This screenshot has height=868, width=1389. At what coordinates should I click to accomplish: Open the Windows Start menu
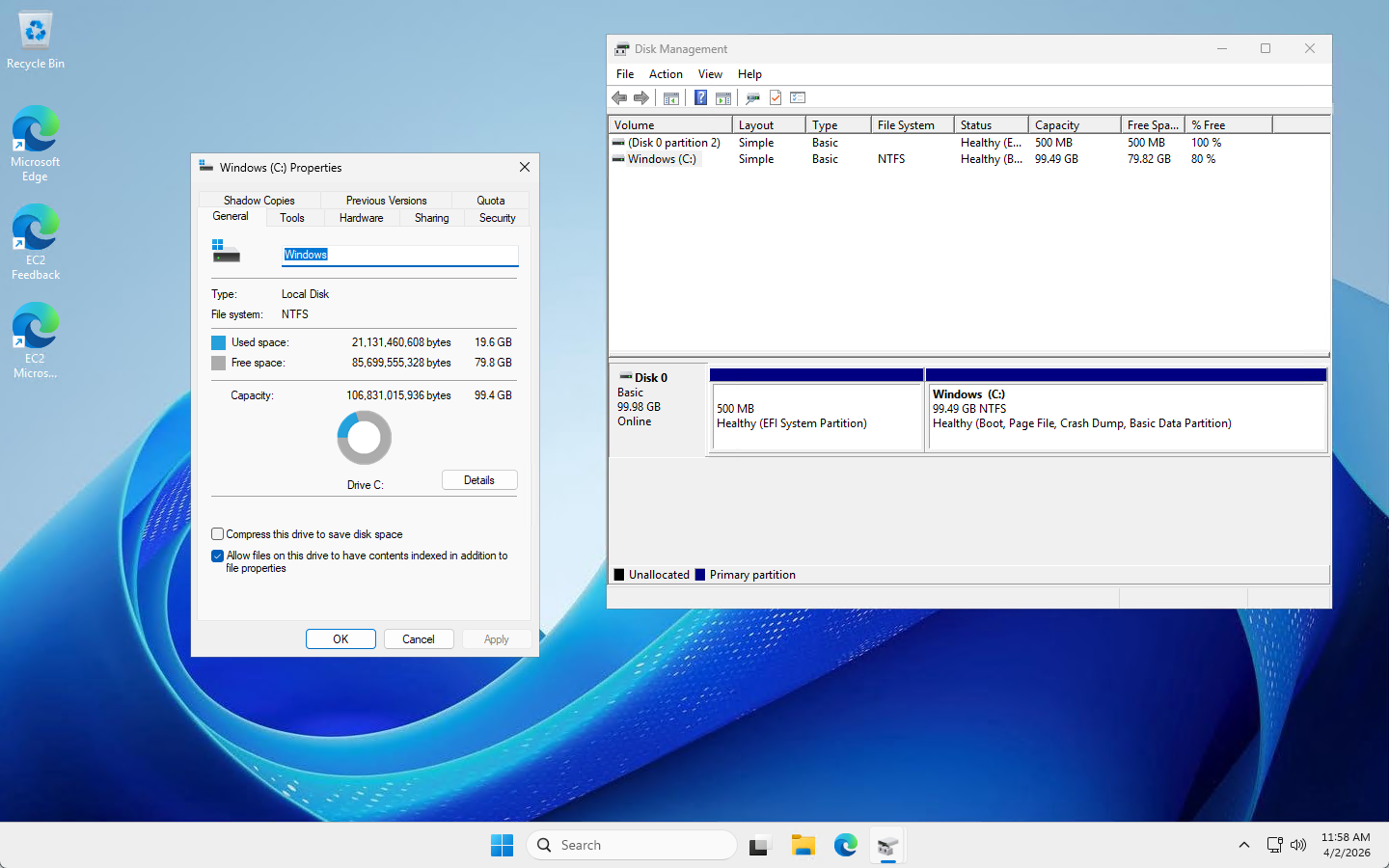[x=502, y=845]
